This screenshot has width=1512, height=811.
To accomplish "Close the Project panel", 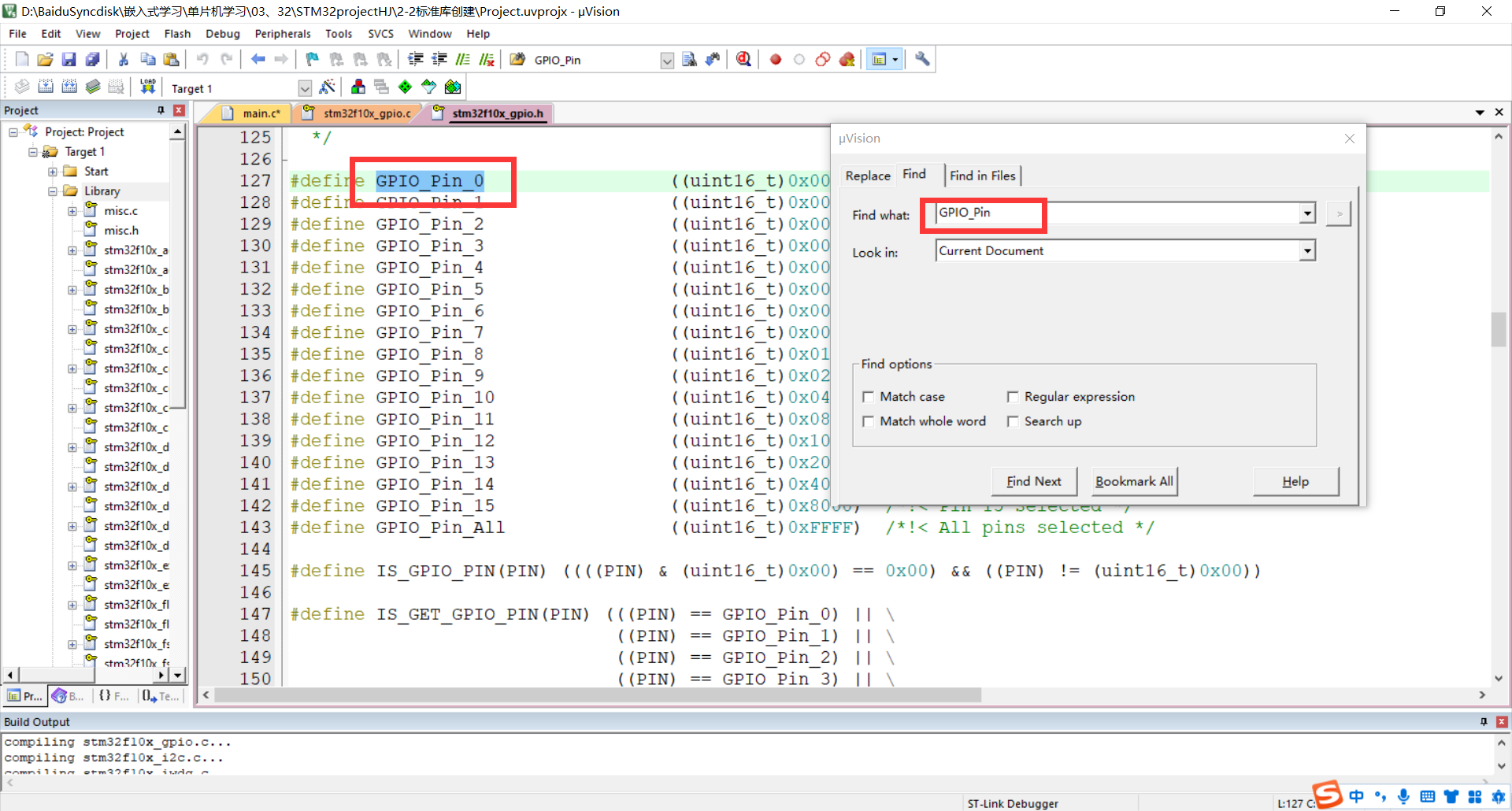I will pos(180,110).
